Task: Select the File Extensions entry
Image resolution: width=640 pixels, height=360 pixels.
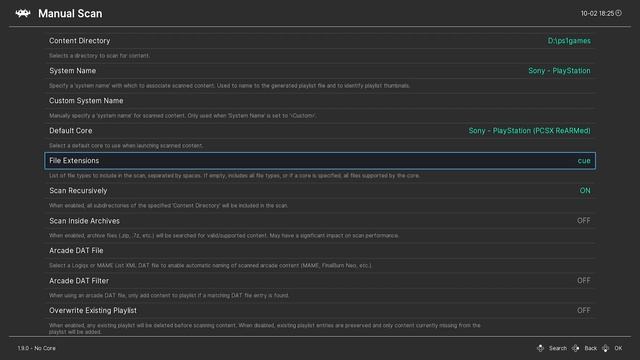Action: (320, 160)
